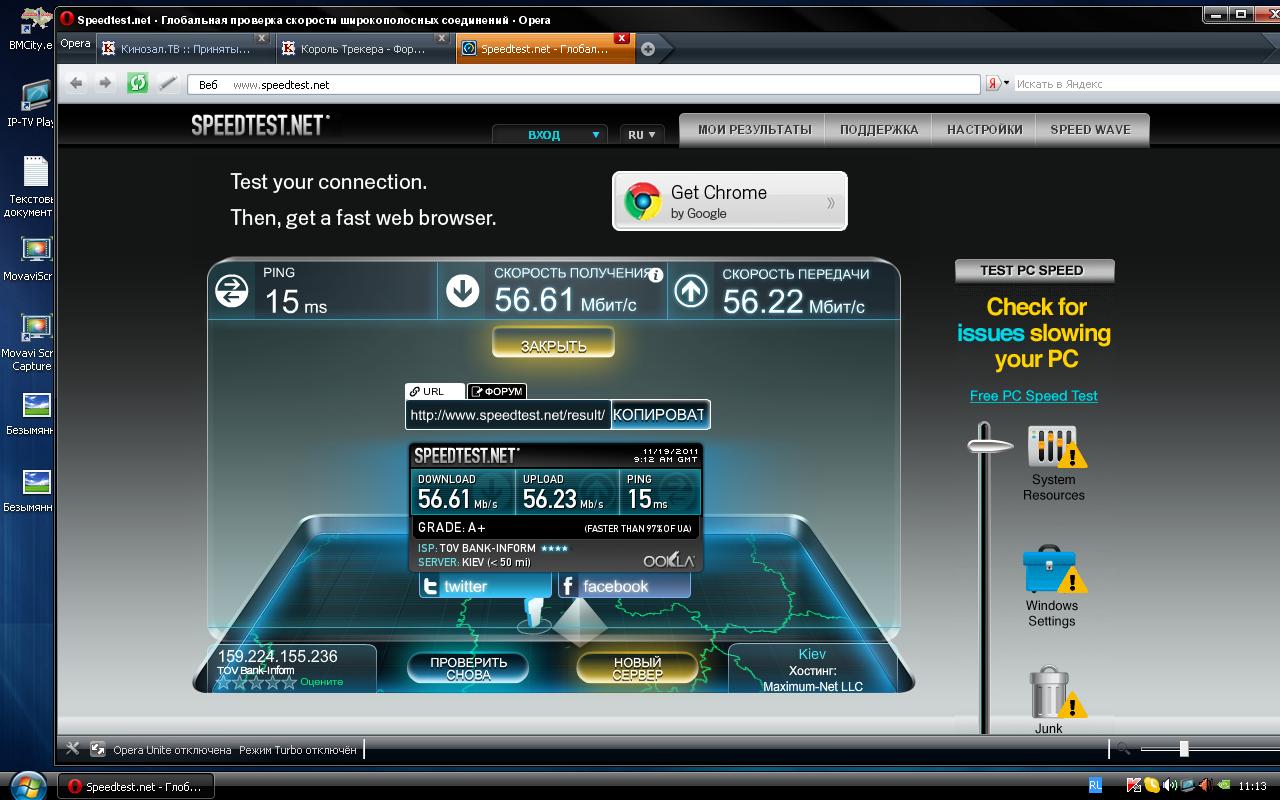The height and width of the screenshot is (800, 1280).
Task: Click the info icon beside Скорость получения
Action: coord(655,275)
